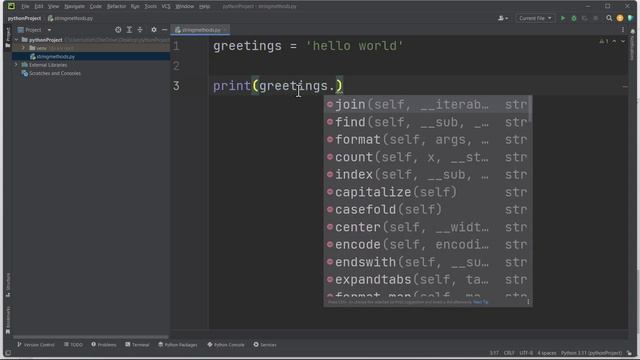Screen dimensions: 640x360
Task: Open completion popup options kebab menu
Action: [x=528, y=302]
